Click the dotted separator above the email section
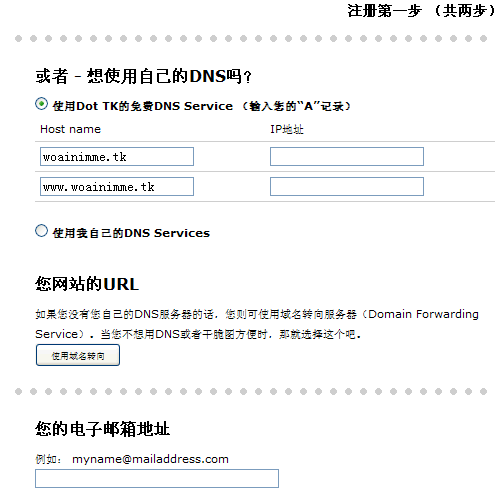The width and height of the screenshot is (495, 500). point(251,391)
